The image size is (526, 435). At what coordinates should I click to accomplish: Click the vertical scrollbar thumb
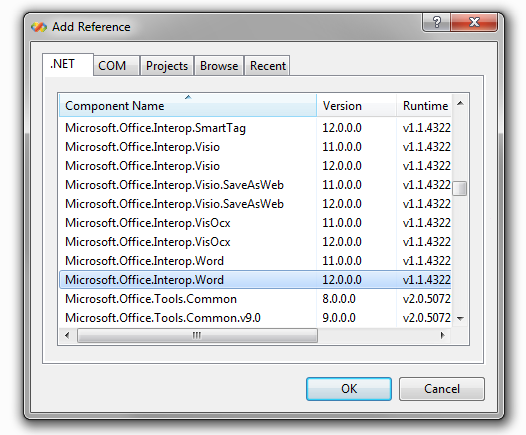460,188
